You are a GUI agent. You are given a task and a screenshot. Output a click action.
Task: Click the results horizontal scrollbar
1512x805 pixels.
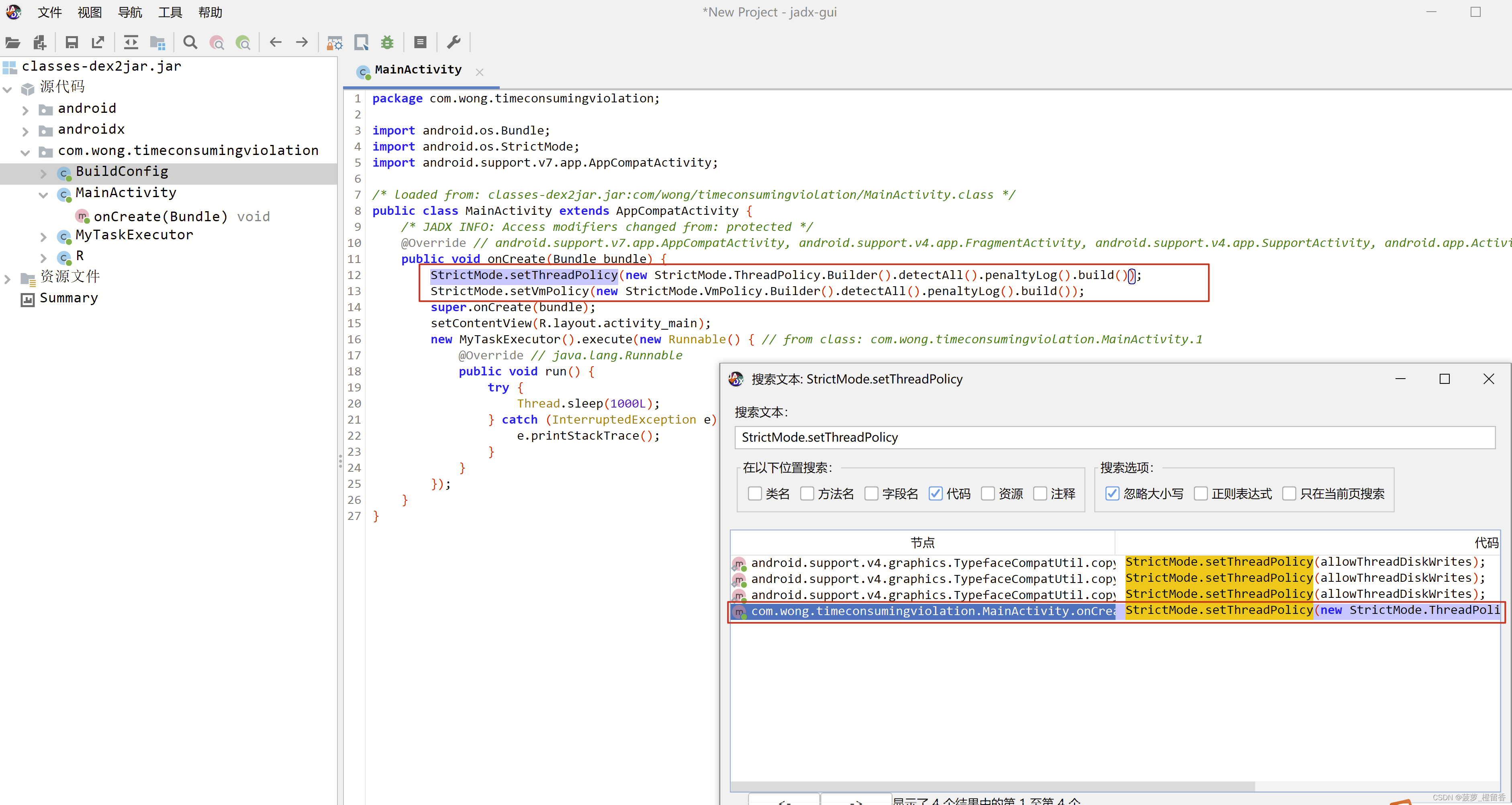[x=993, y=786]
